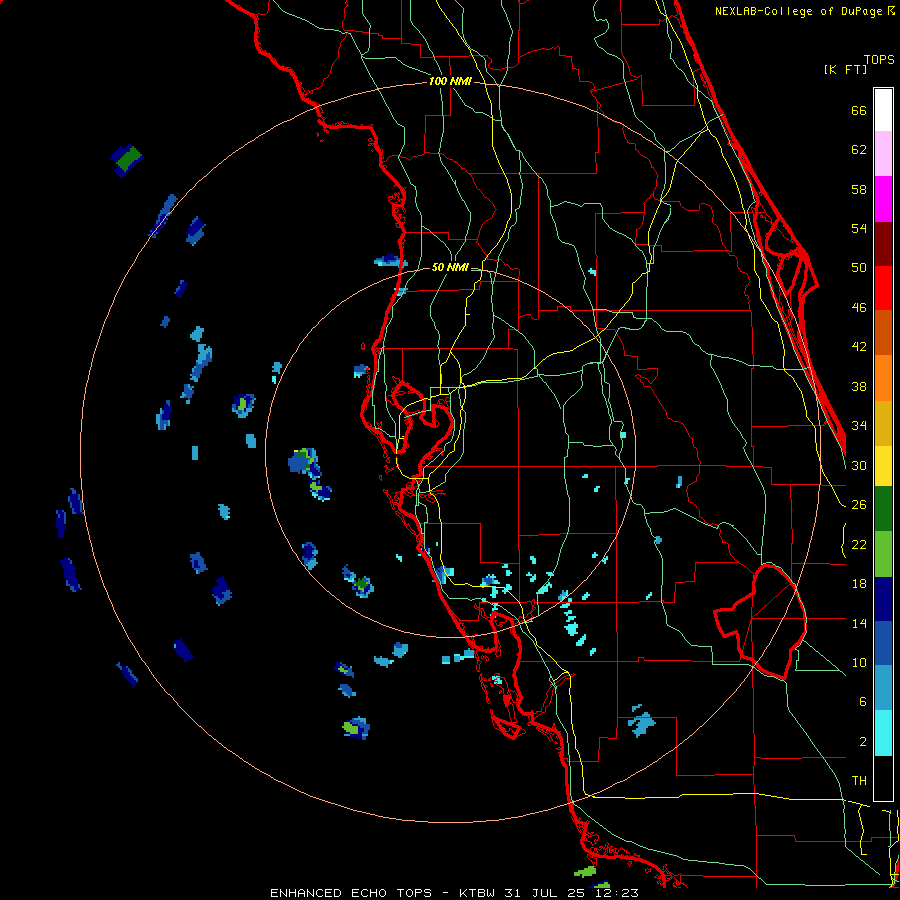Click the legend value 42
Viewport: 900px width, 900px height.
(859, 347)
